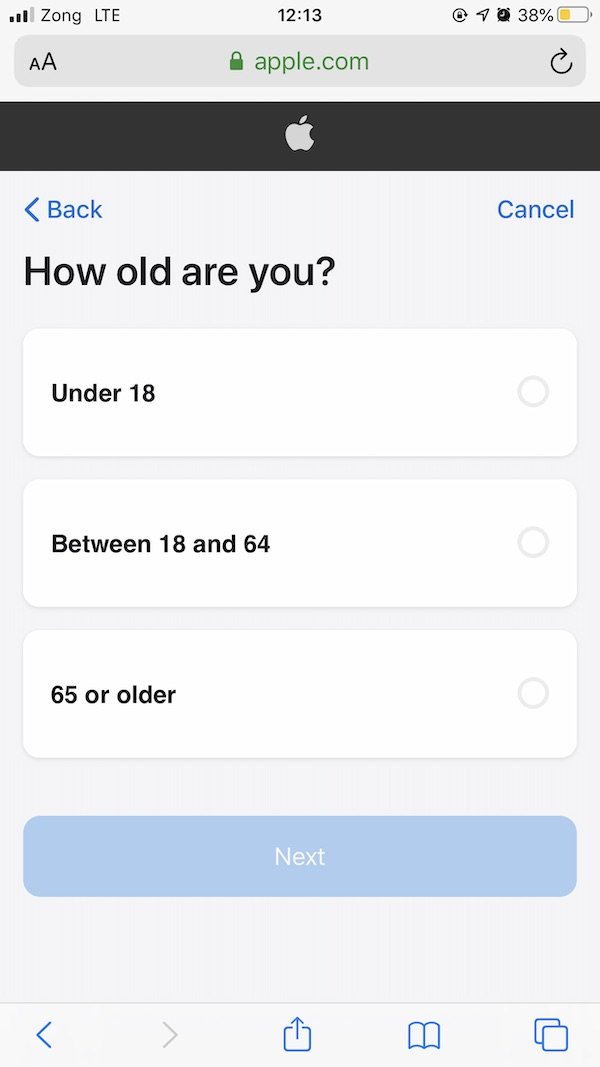The image size is (600, 1067).
Task: Tap the Apple logo in header
Action: pos(299,134)
